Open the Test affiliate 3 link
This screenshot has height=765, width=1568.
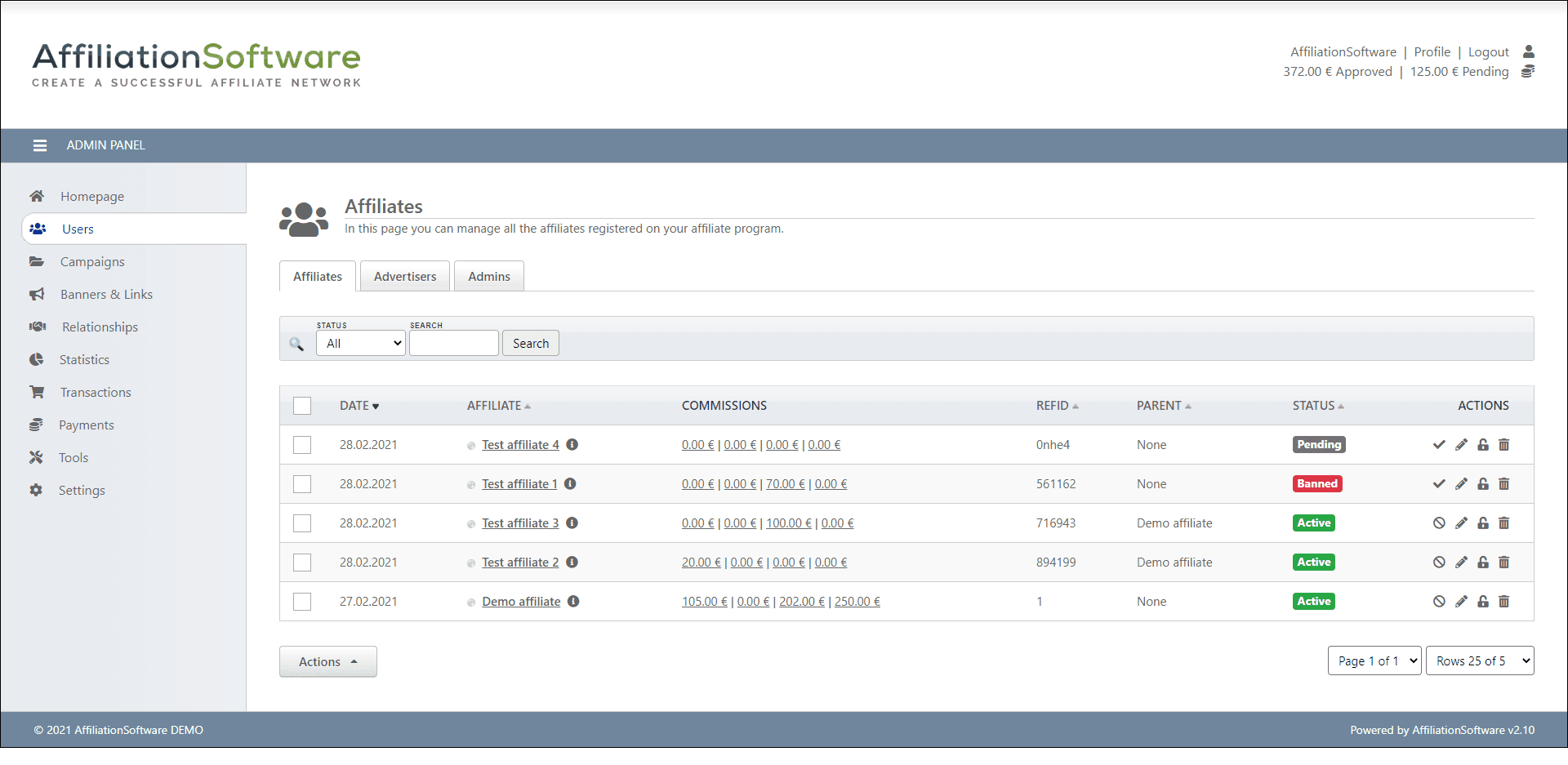(520, 523)
